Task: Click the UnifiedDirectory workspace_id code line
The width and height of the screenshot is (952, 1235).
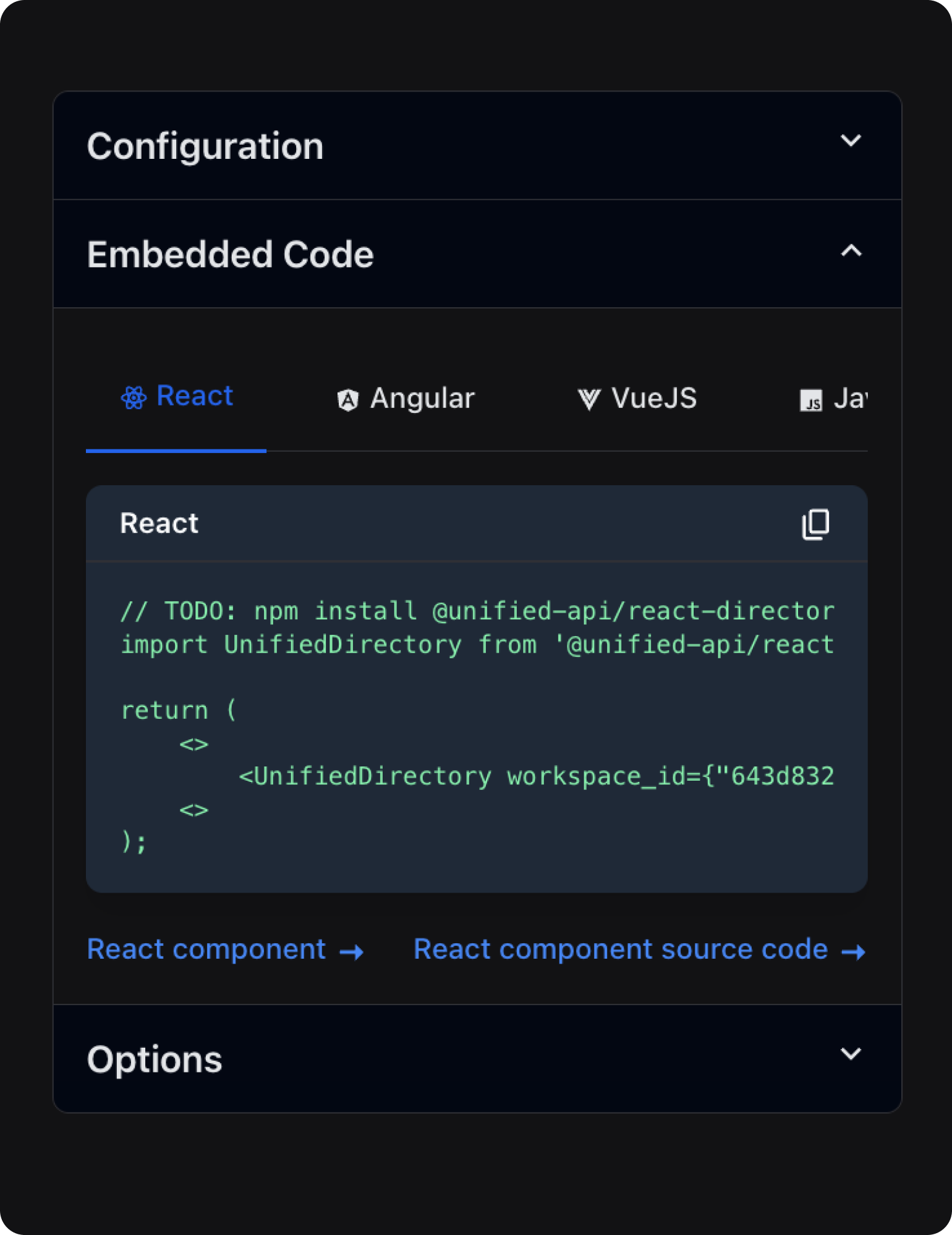Action: 536,776
